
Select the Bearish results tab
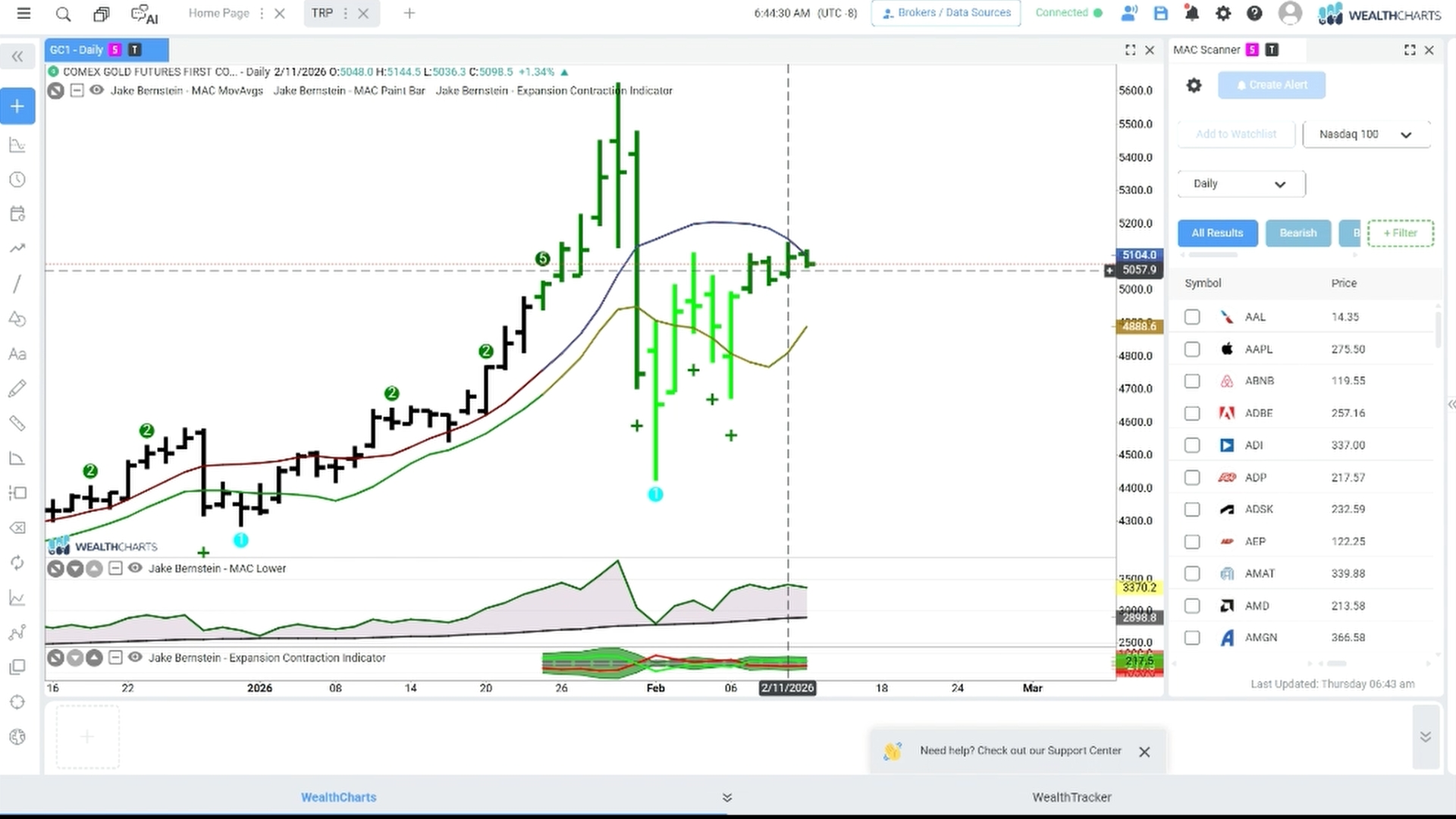1298,233
